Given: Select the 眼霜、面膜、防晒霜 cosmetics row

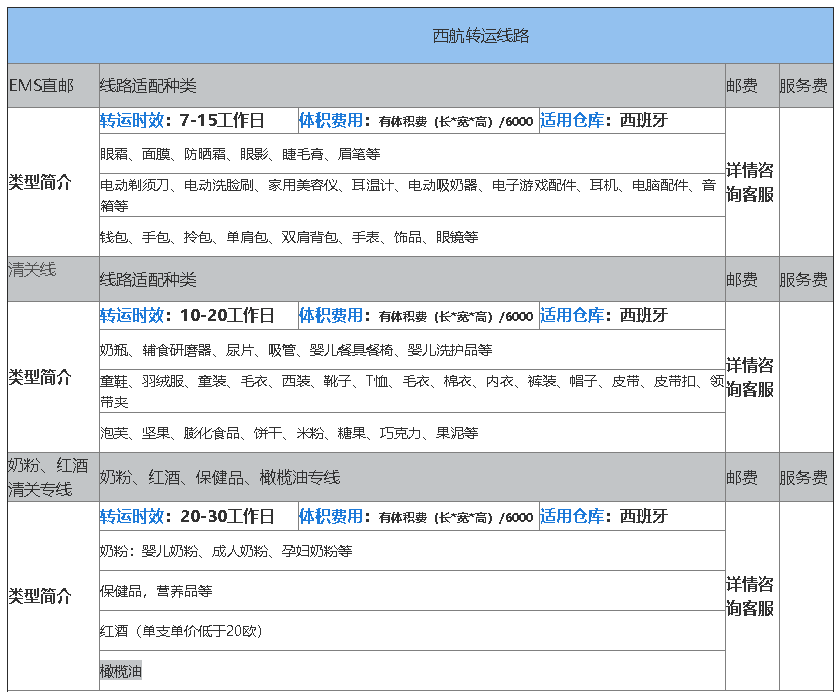Looking at the screenshot, I should tap(240, 155).
